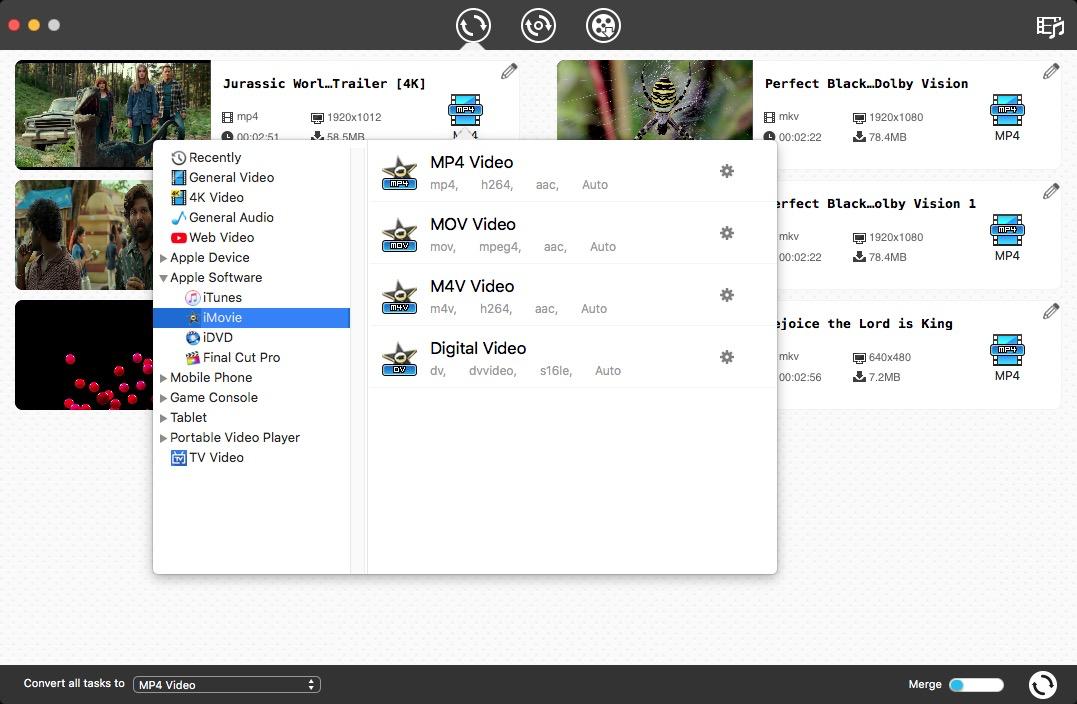Viewport: 1077px width, 704px height.
Task: Edit the Perfect Black Dolby Vision 1 task pencil
Action: pyautogui.click(x=1051, y=192)
